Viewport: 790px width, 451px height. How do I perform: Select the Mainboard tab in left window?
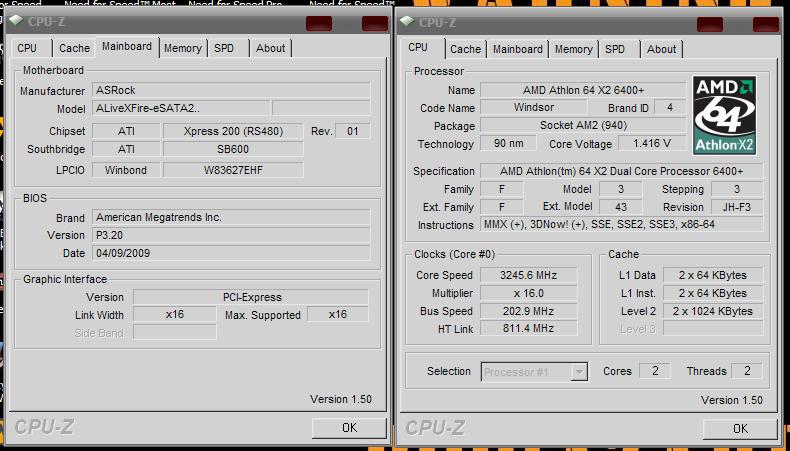(x=127, y=46)
